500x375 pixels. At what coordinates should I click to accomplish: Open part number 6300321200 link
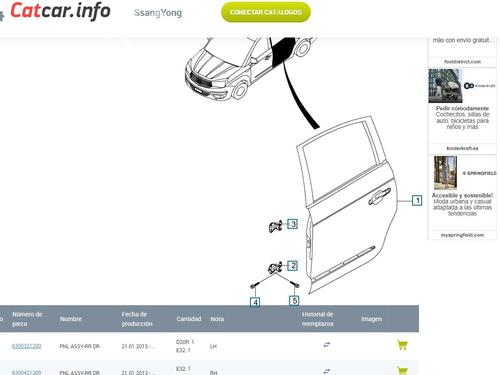[27, 346]
